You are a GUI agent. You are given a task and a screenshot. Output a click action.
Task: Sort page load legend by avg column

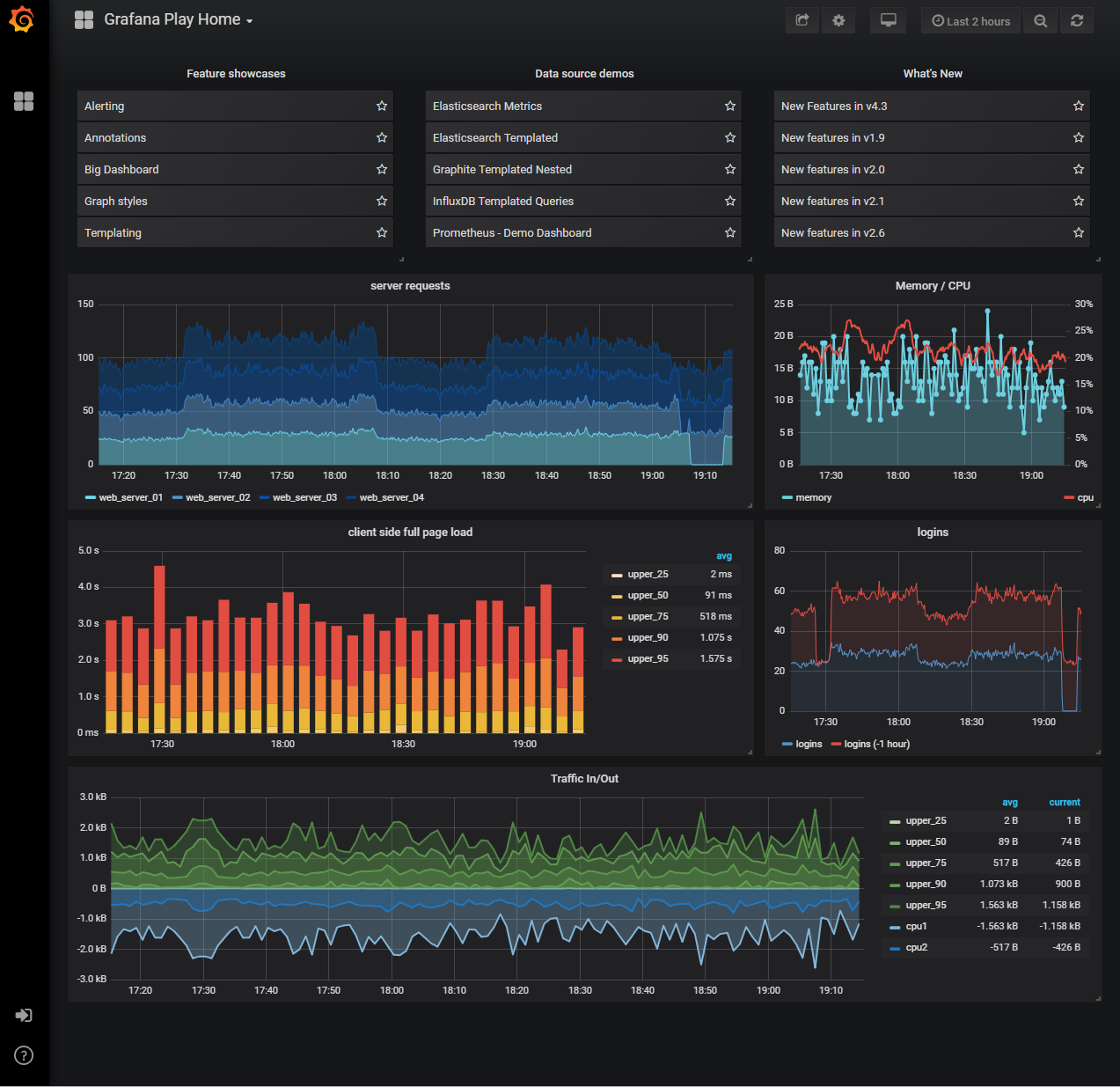pos(724,556)
